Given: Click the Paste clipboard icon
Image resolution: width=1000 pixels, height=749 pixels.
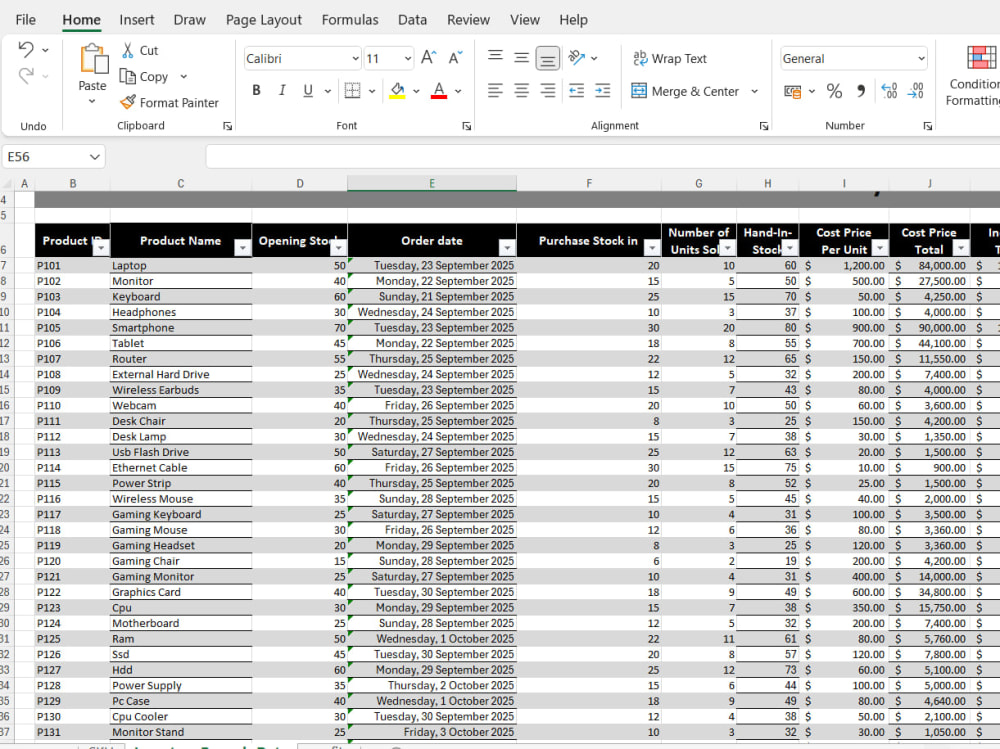Looking at the screenshot, I should point(93,59).
